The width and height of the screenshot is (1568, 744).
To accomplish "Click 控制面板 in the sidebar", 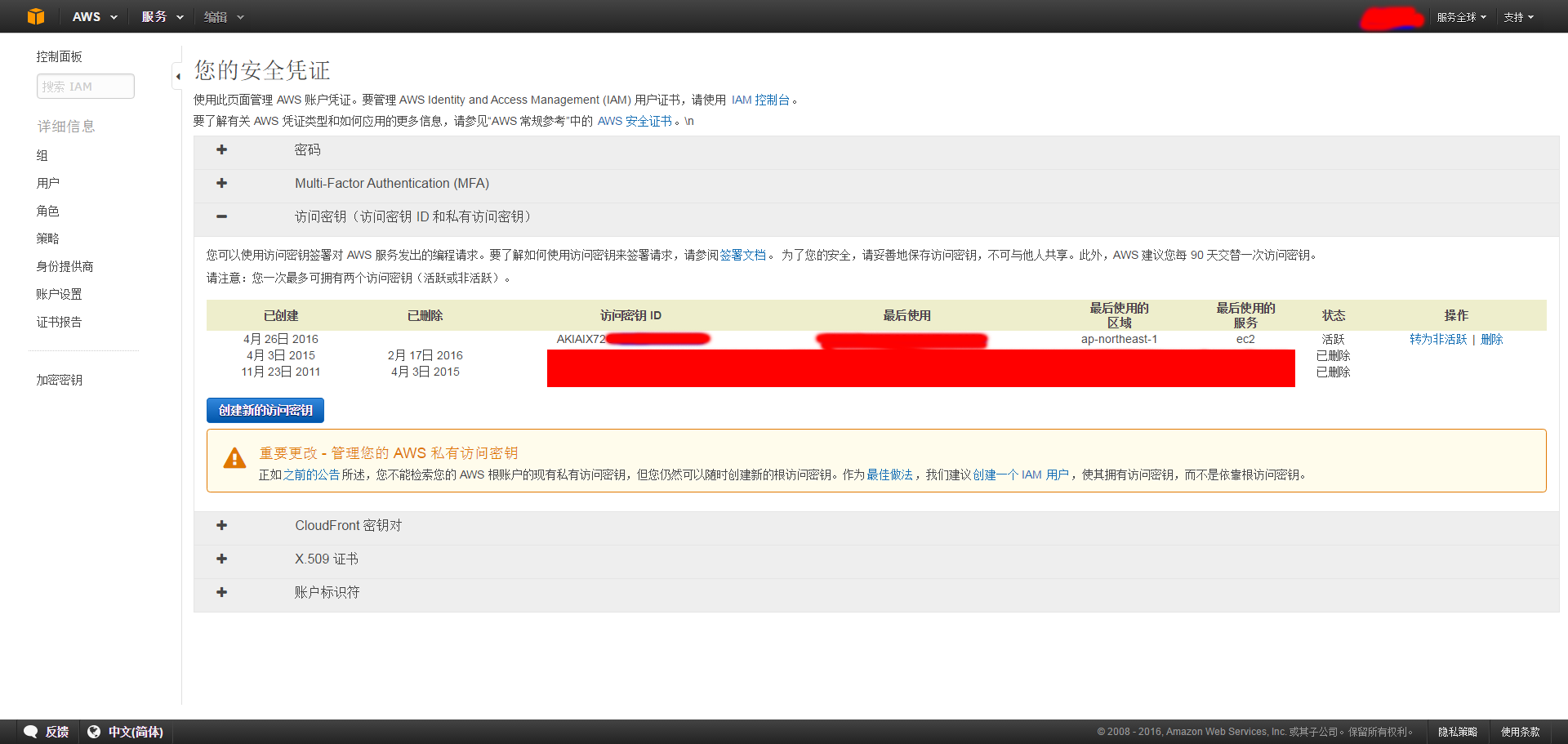I will coord(59,56).
